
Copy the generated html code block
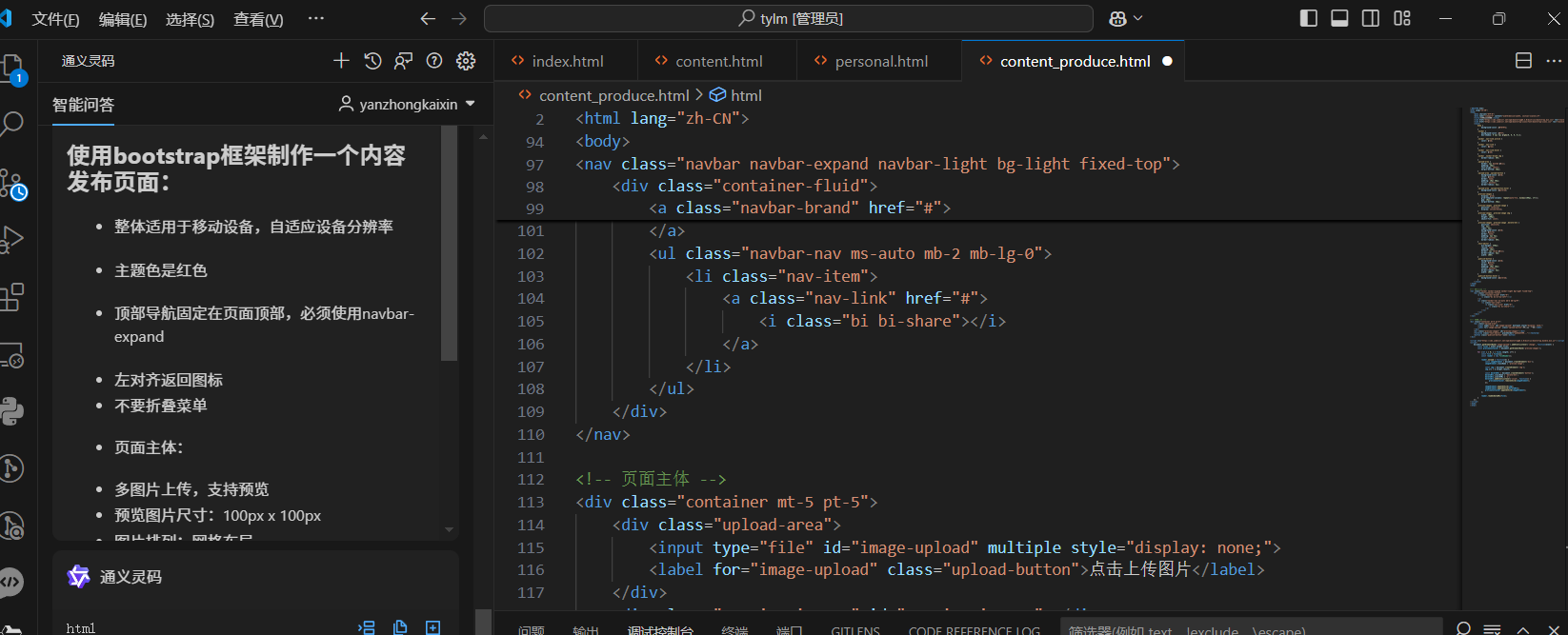pyautogui.click(x=400, y=627)
